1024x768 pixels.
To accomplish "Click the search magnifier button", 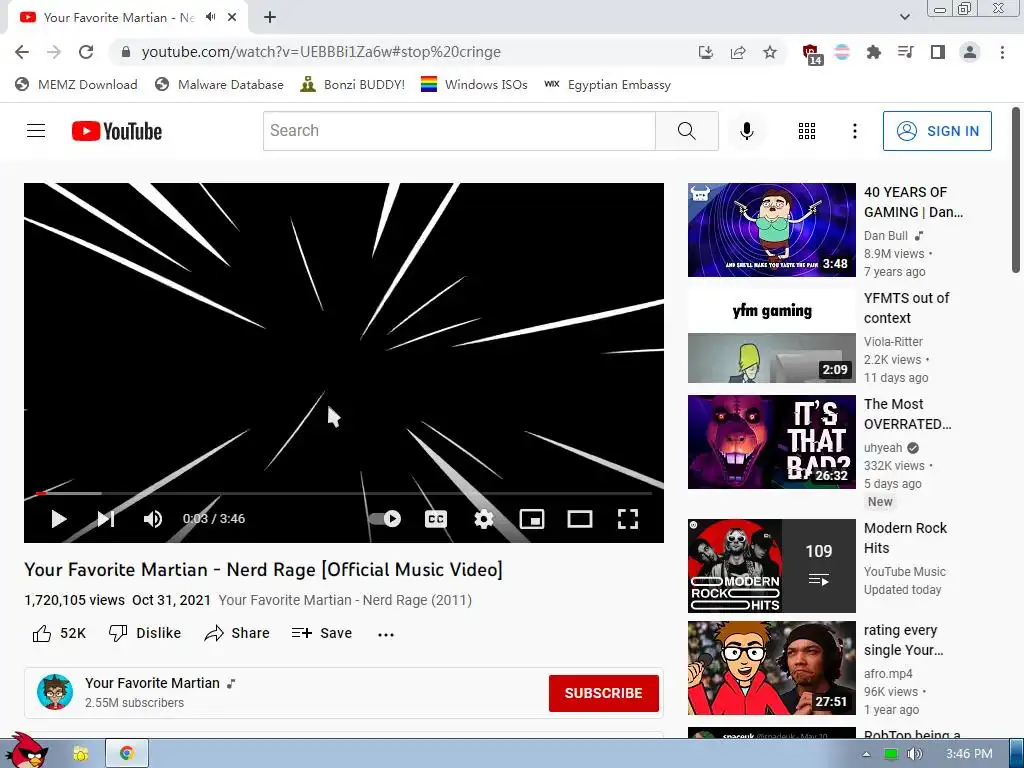I will point(686,131).
